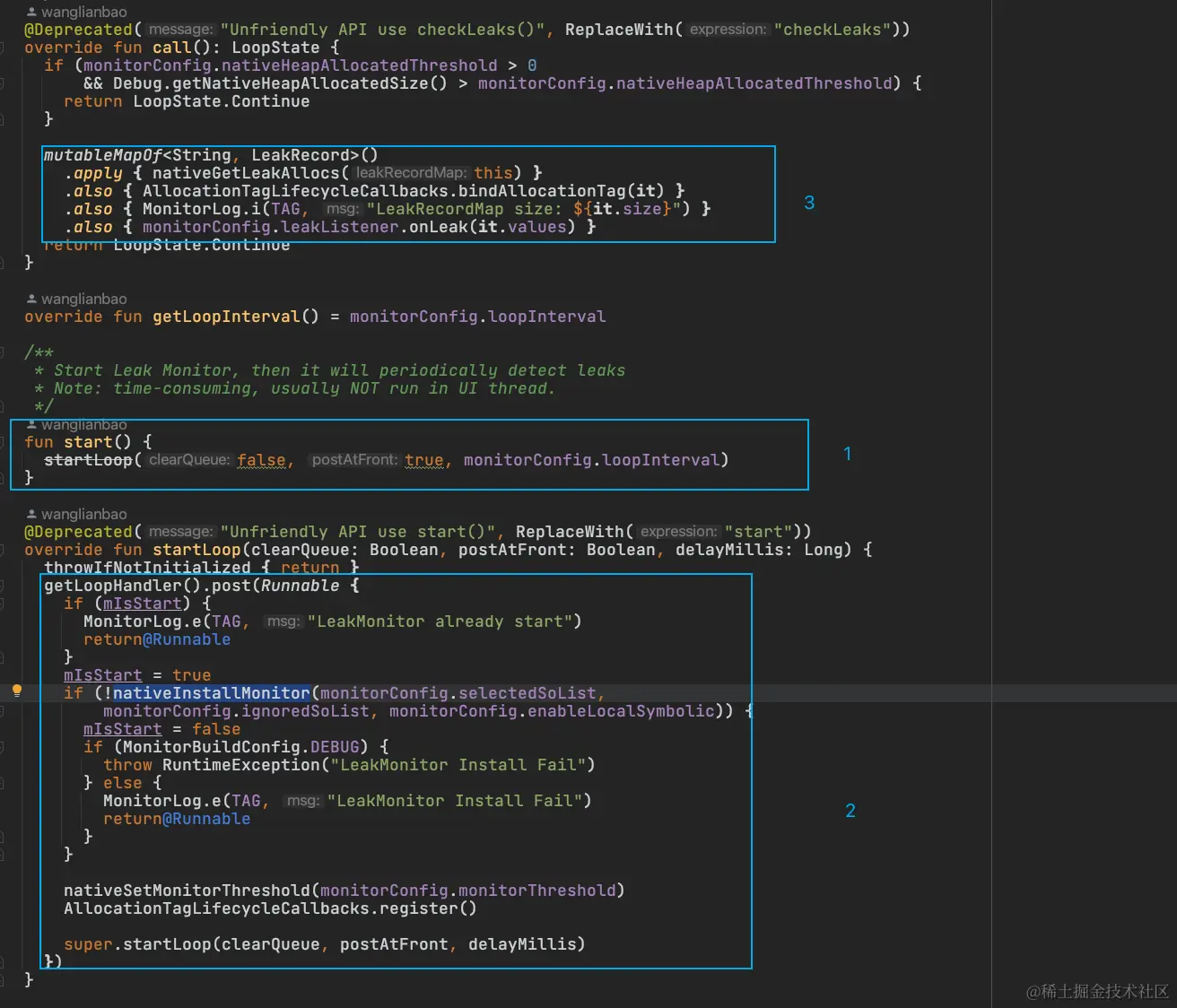This screenshot has height=1008, width=1177.
Task: Click the highlighted nativeInstallMonitor call
Action: [212, 693]
